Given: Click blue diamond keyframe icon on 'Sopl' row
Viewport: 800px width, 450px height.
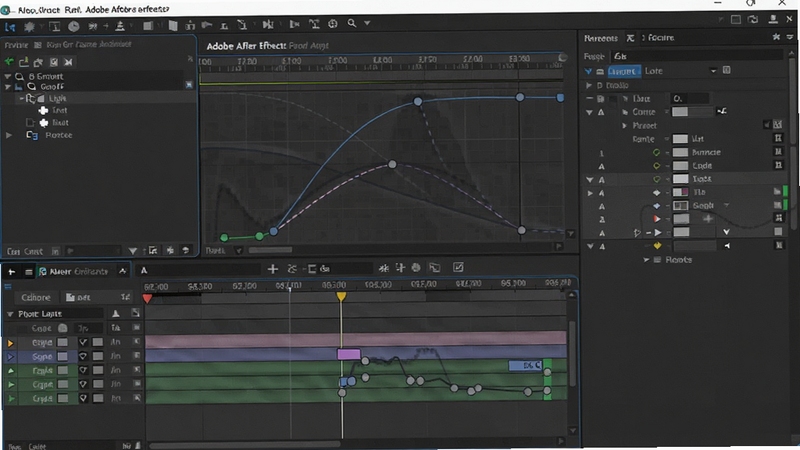Looking at the screenshot, I should click(657, 206).
